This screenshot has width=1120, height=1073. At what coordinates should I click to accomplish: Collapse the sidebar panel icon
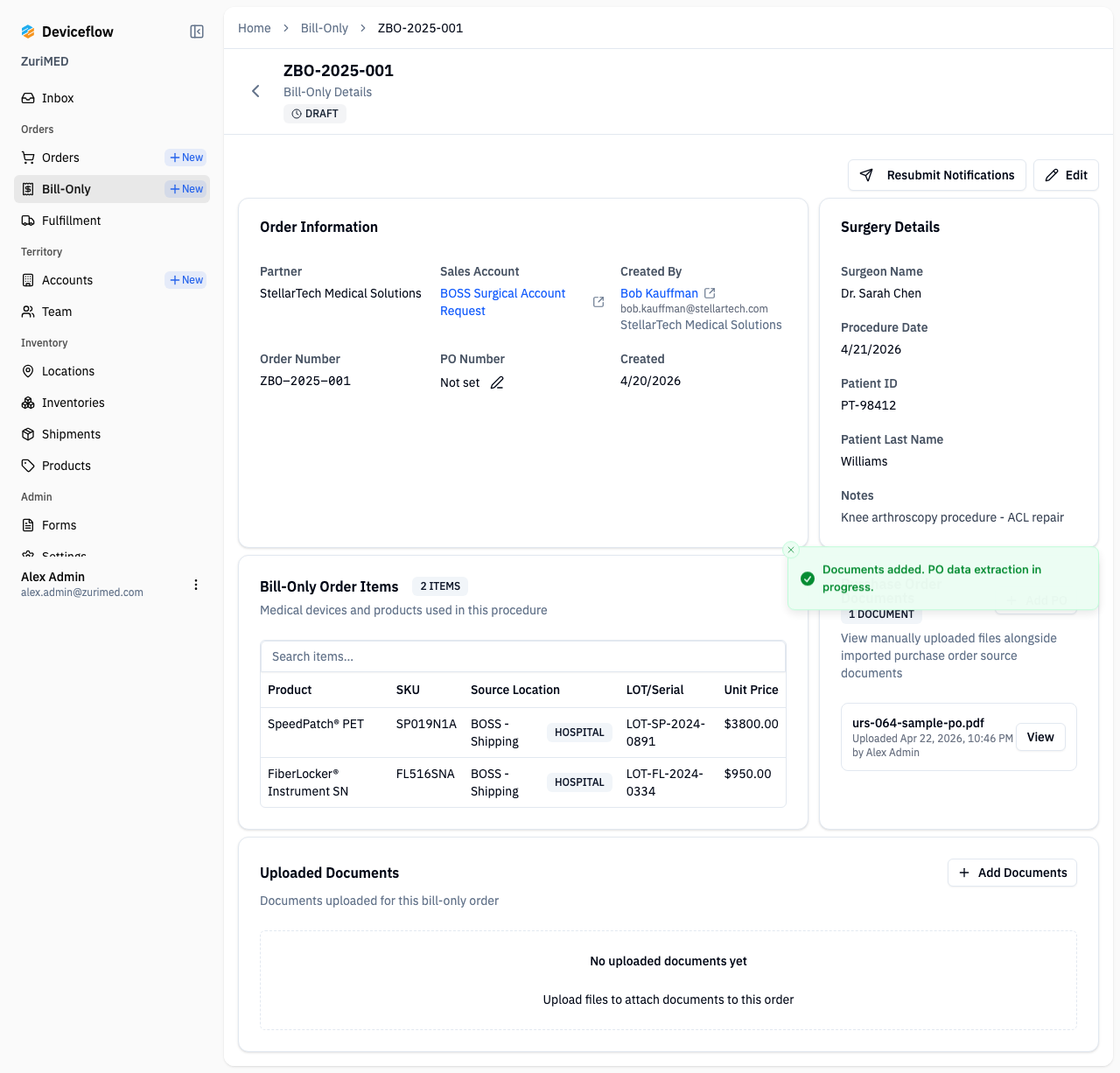coord(197,32)
